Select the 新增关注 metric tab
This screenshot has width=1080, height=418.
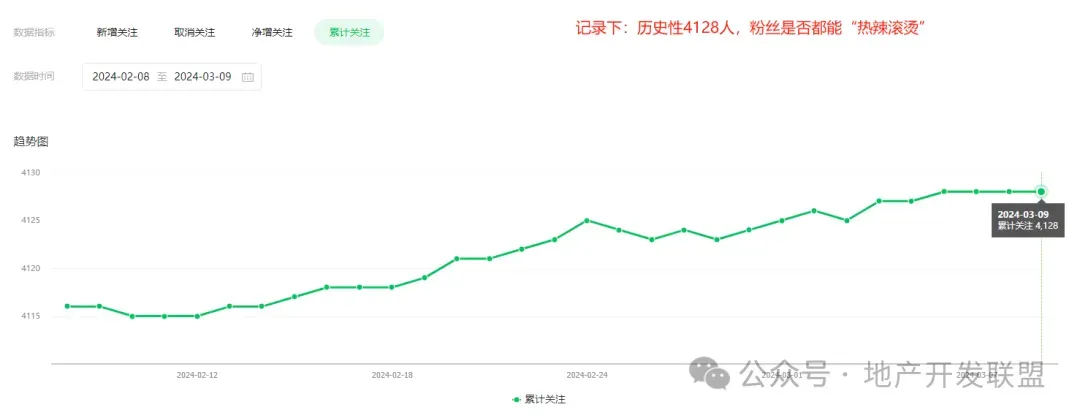tap(117, 33)
